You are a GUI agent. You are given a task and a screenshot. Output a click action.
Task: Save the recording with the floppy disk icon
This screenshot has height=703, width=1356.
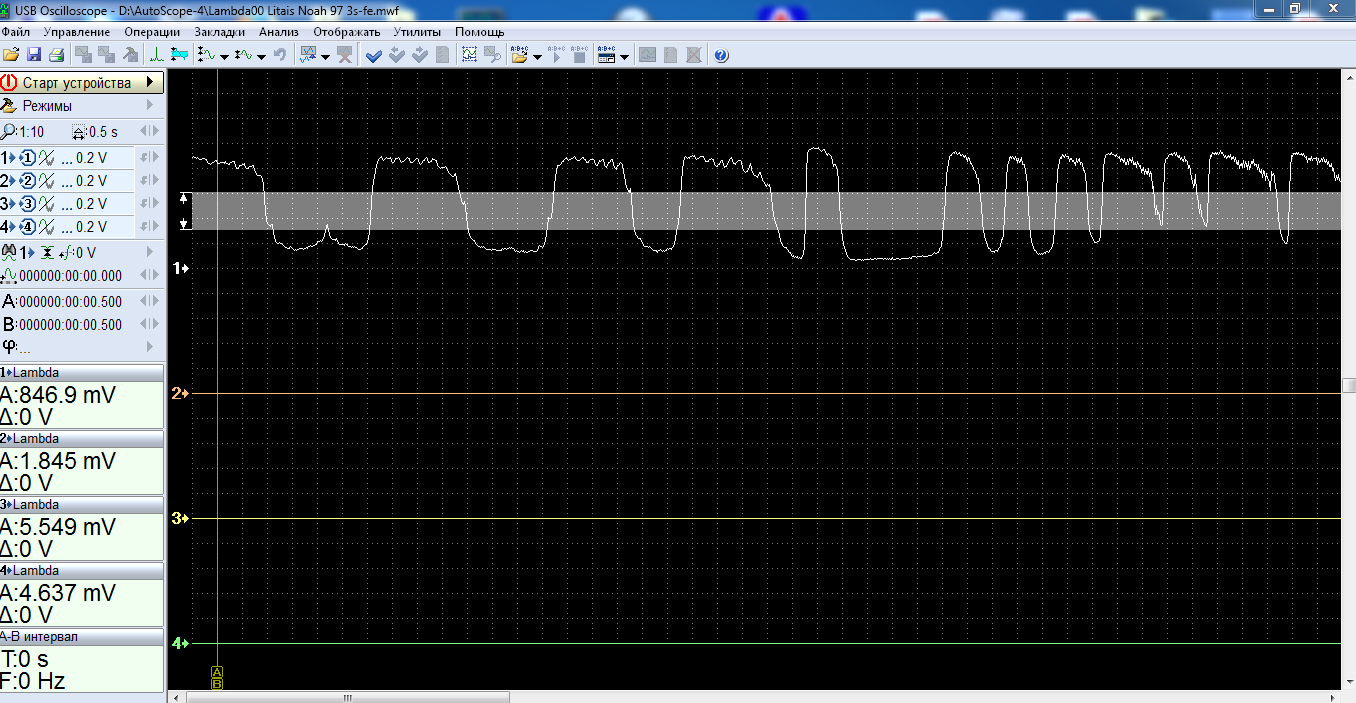point(34,55)
